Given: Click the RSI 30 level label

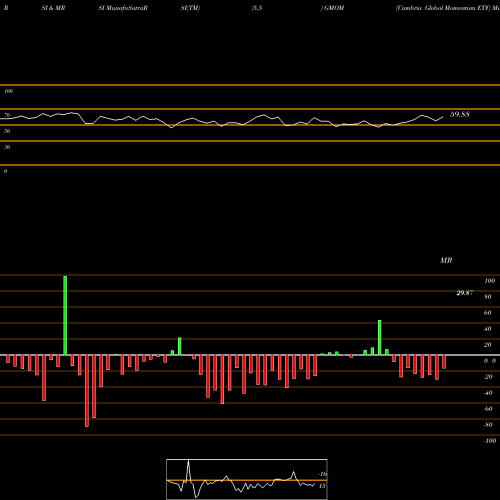Looking at the screenshot, I should (x=7, y=147).
